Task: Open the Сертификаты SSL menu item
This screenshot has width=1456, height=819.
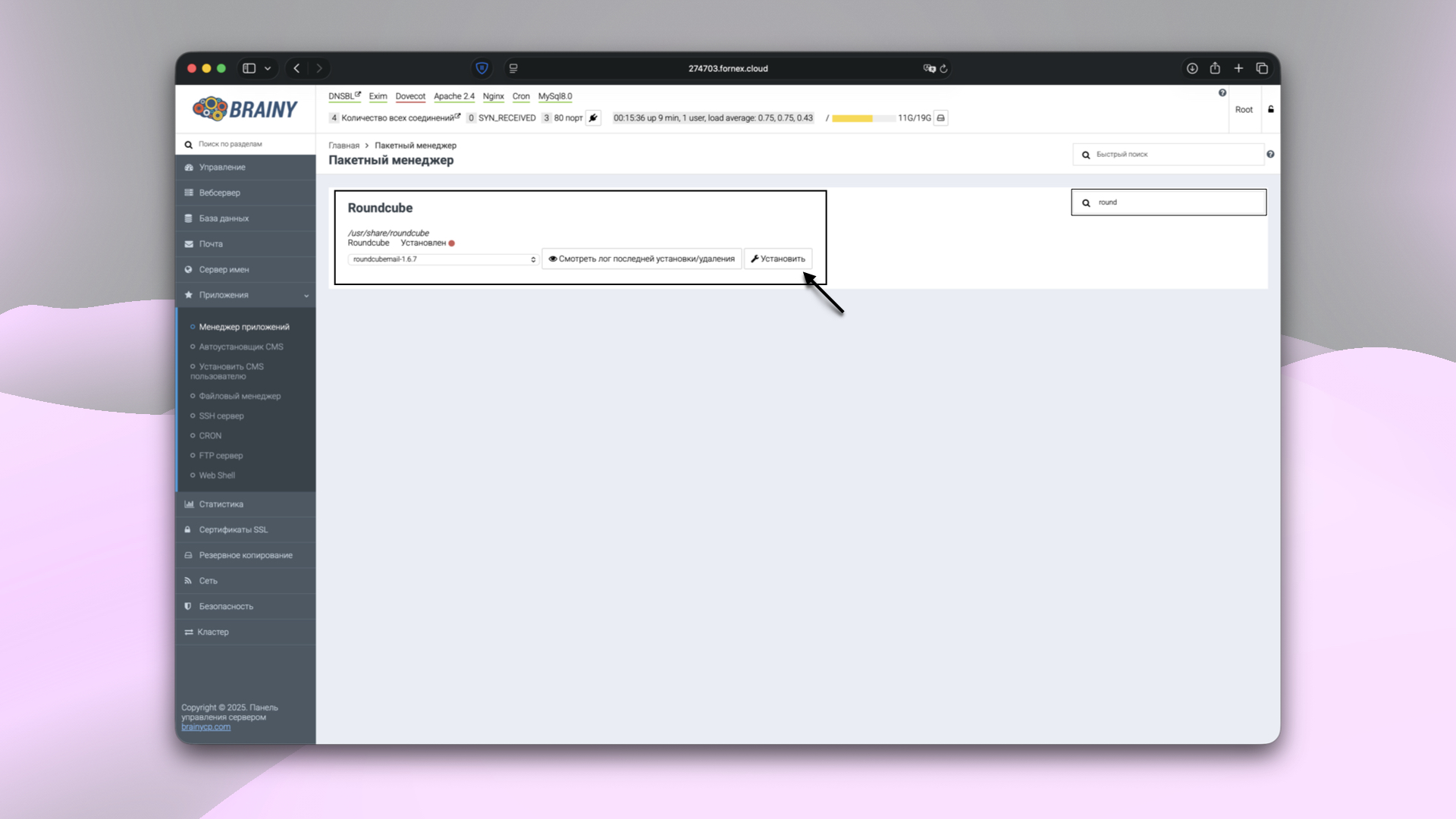Action: [233, 530]
